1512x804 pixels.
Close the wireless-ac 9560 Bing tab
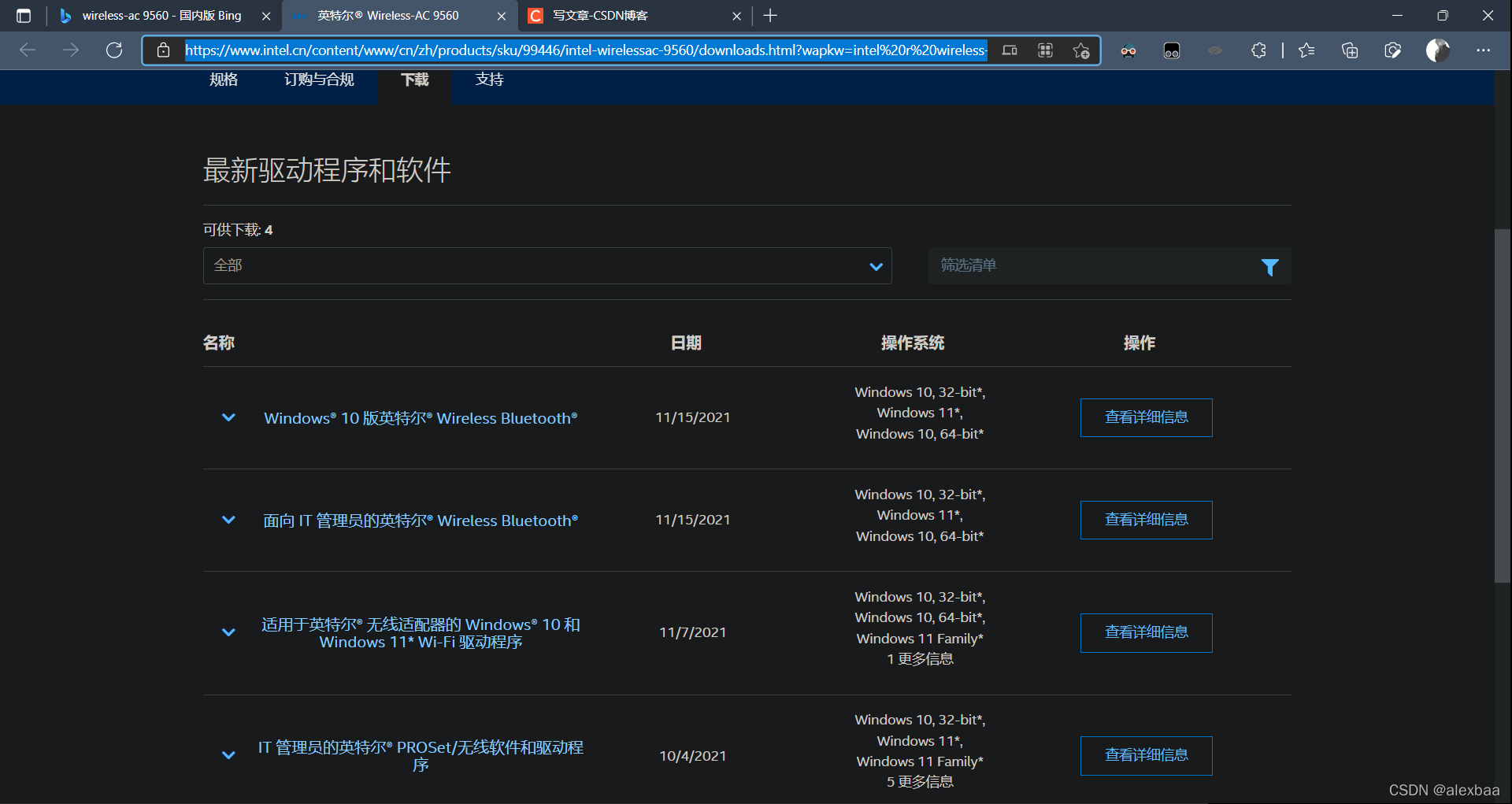click(266, 16)
